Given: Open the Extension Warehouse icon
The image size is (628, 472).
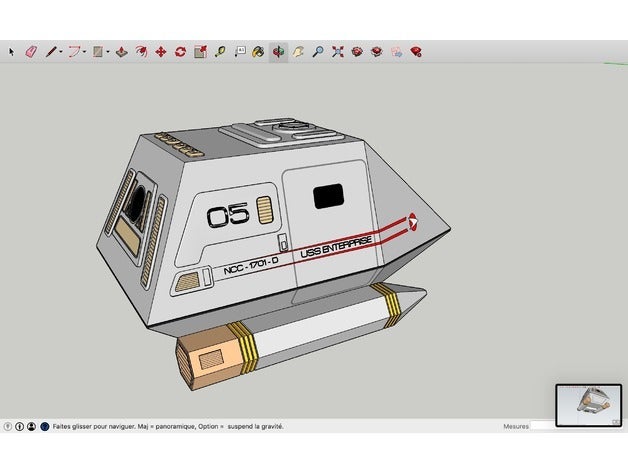Looking at the screenshot, I should click(x=376, y=52).
